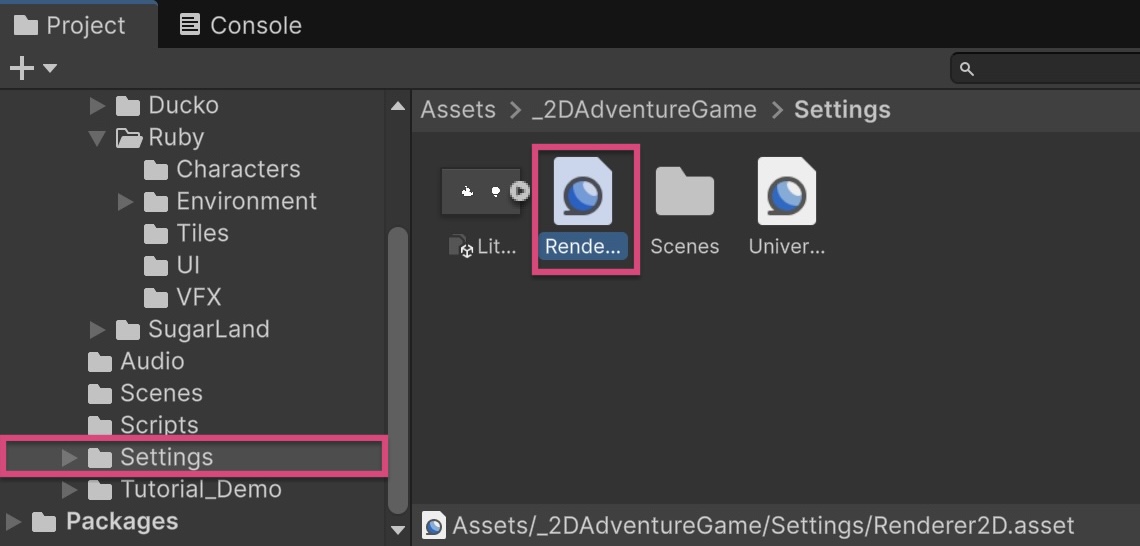Expand the Environment folder tree arrow
The height and width of the screenshot is (546, 1140).
pyautogui.click(x=125, y=201)
